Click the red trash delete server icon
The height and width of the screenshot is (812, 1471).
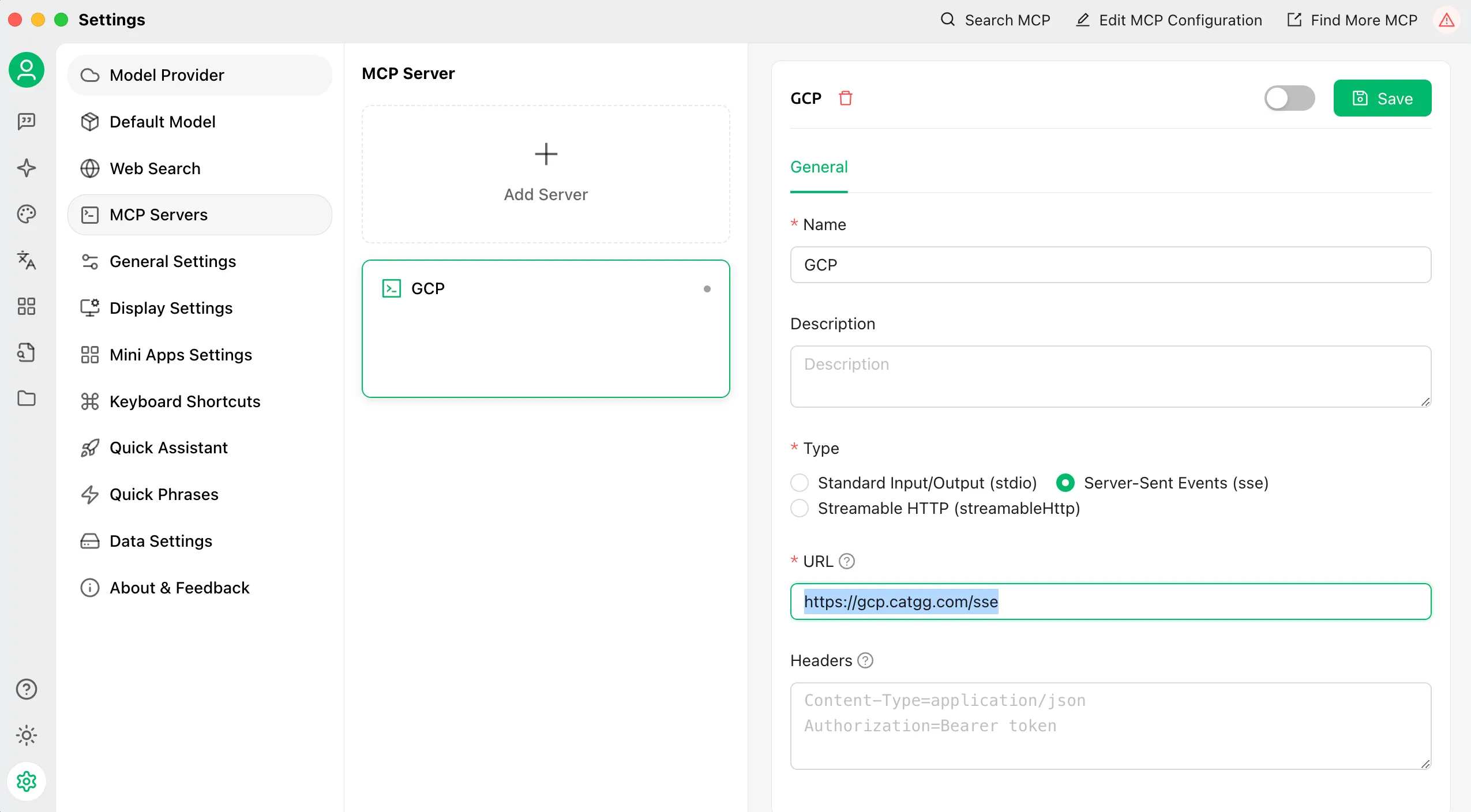pyautogui.click(x=846, y=98)
